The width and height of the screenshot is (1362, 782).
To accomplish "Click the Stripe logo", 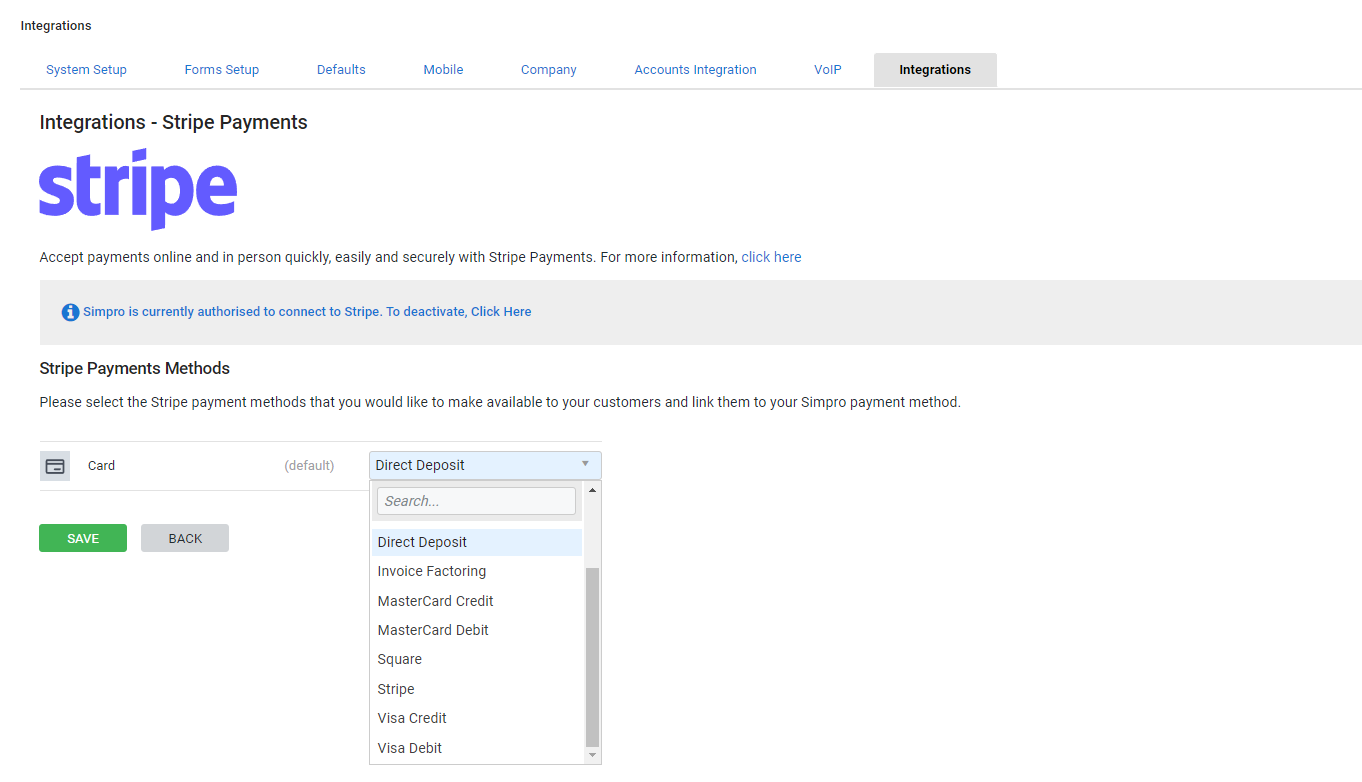I will [138, 189].
